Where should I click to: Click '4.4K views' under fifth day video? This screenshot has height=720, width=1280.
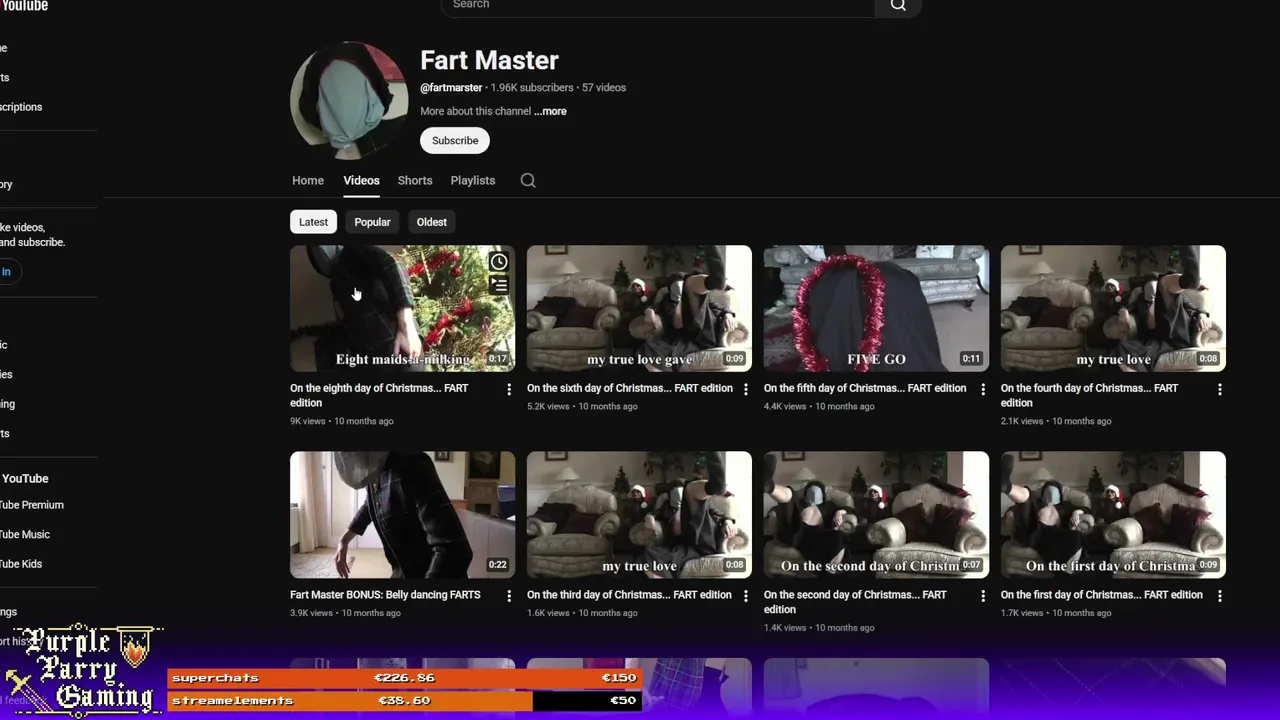pos(785,406)
